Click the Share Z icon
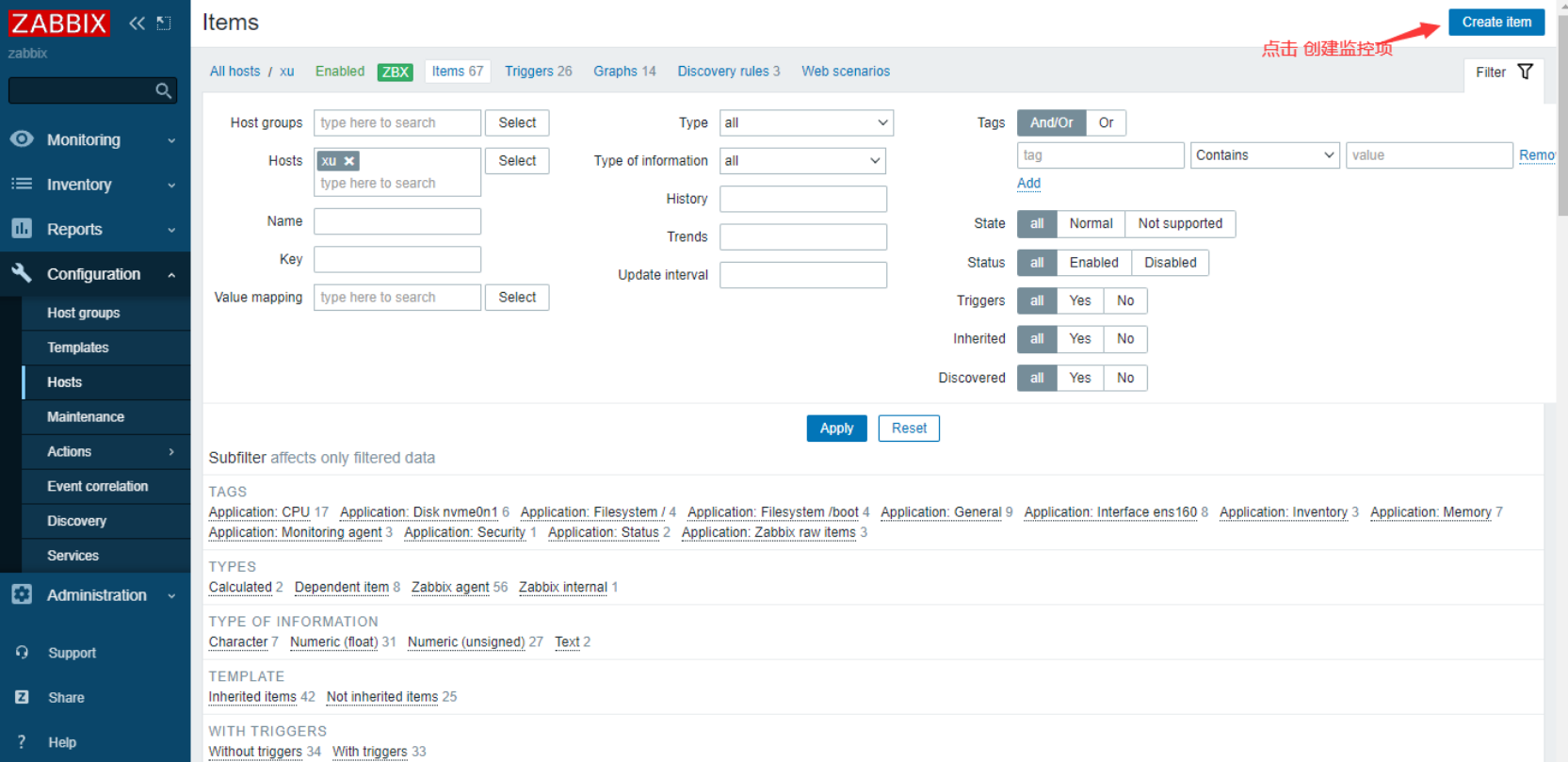The height and width of the screenshot is (762, 1568). tap(22, 697)
